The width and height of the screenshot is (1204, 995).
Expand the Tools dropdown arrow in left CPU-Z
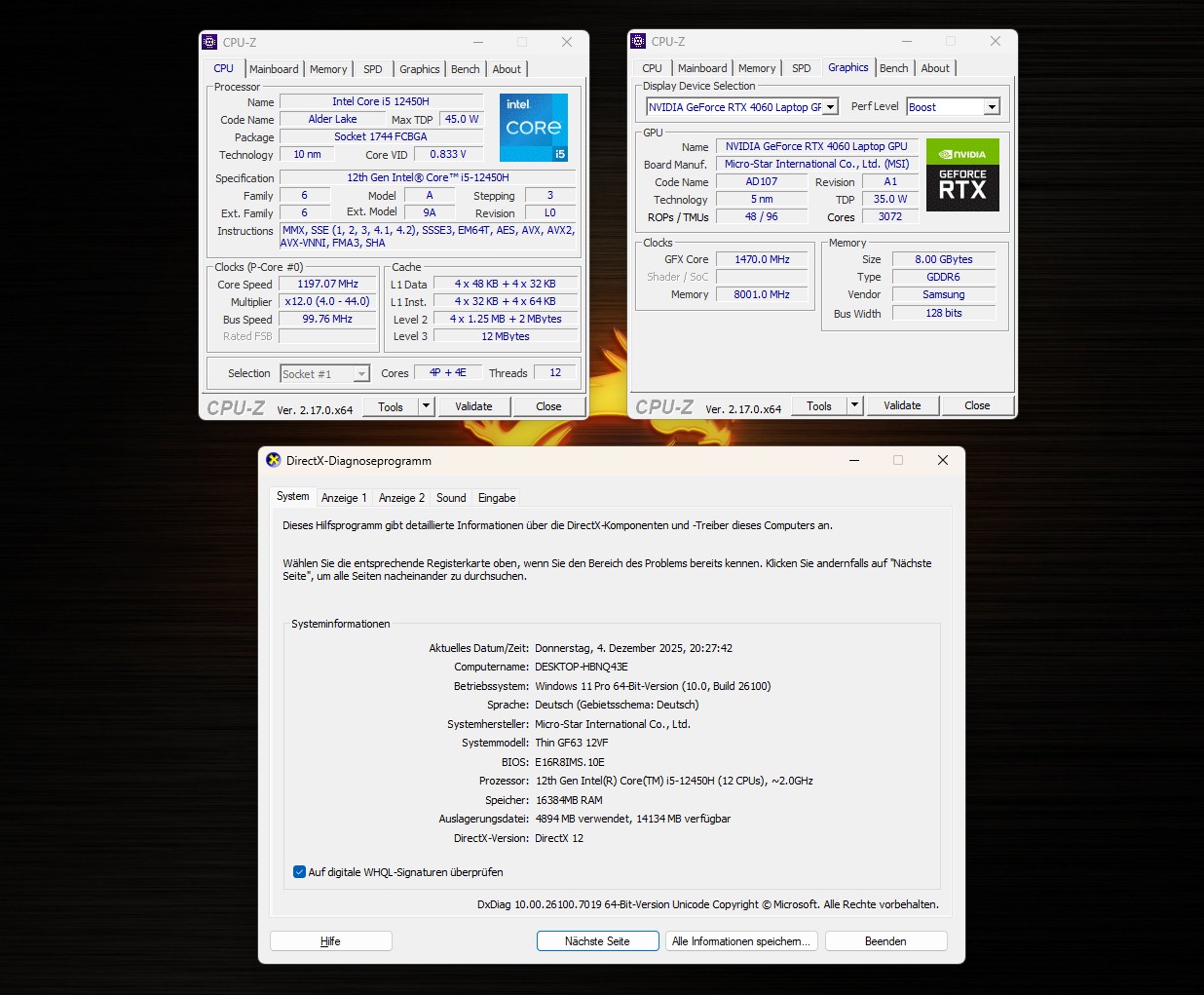click(424, 406)
